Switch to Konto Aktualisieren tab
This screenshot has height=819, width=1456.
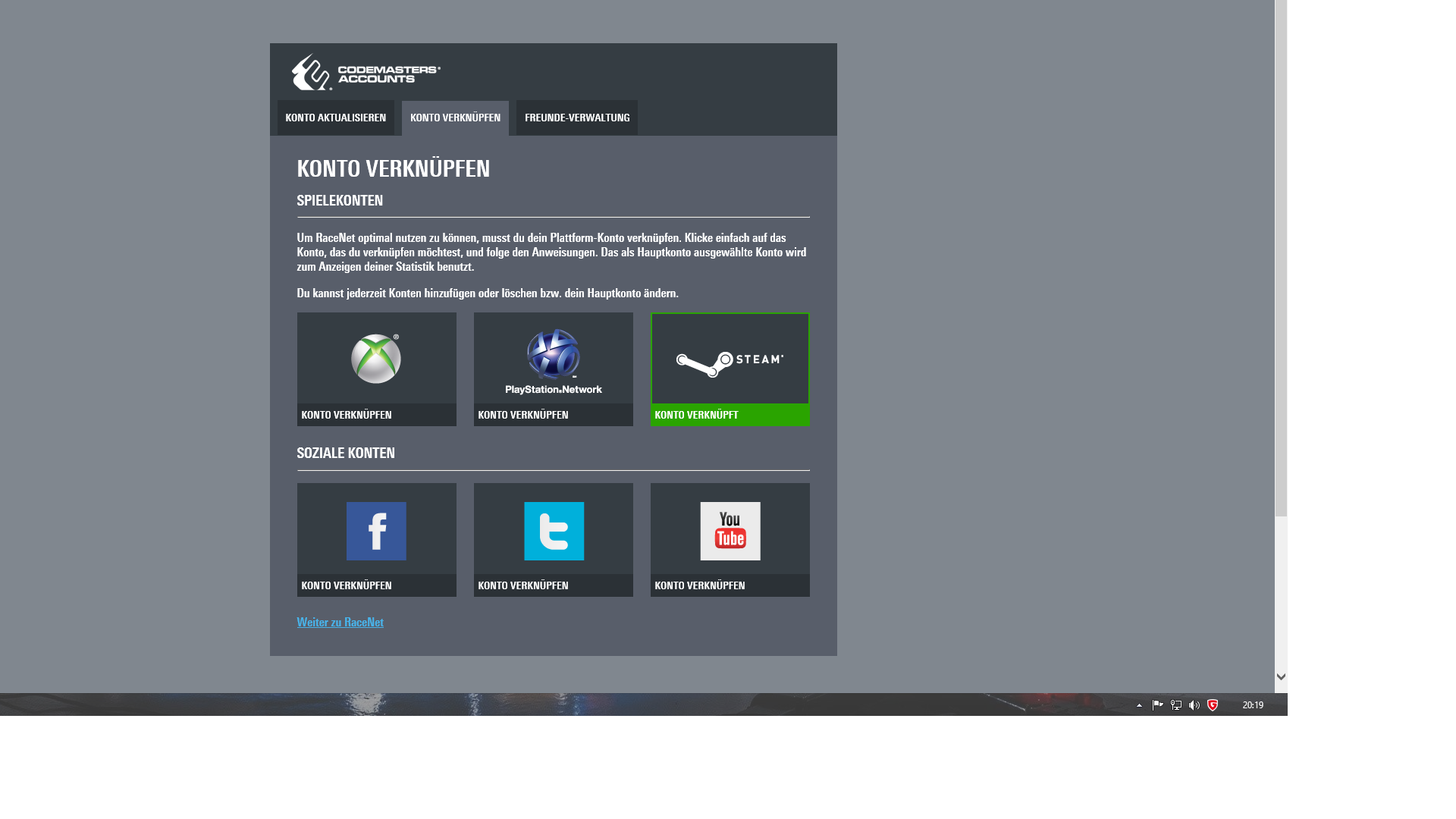coord(335,118)
